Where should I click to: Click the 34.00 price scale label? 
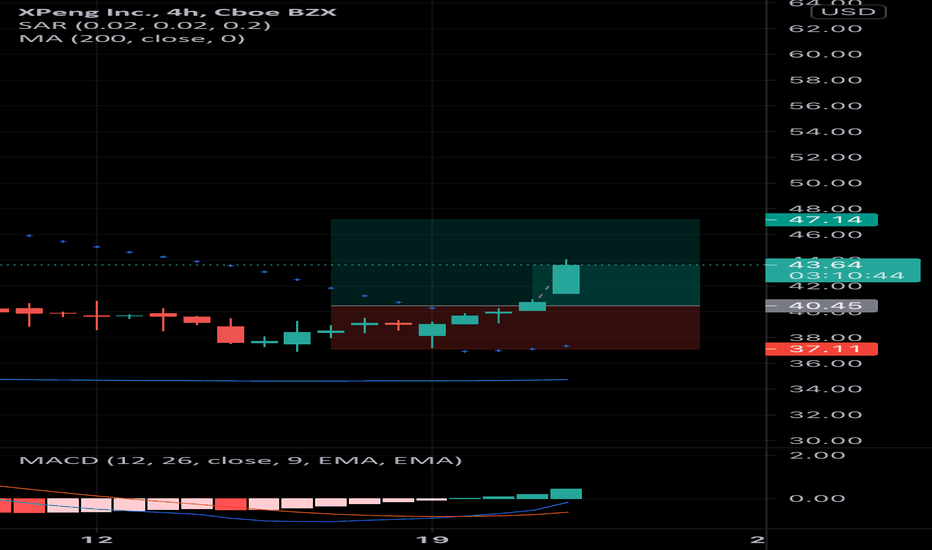point(826,389)
